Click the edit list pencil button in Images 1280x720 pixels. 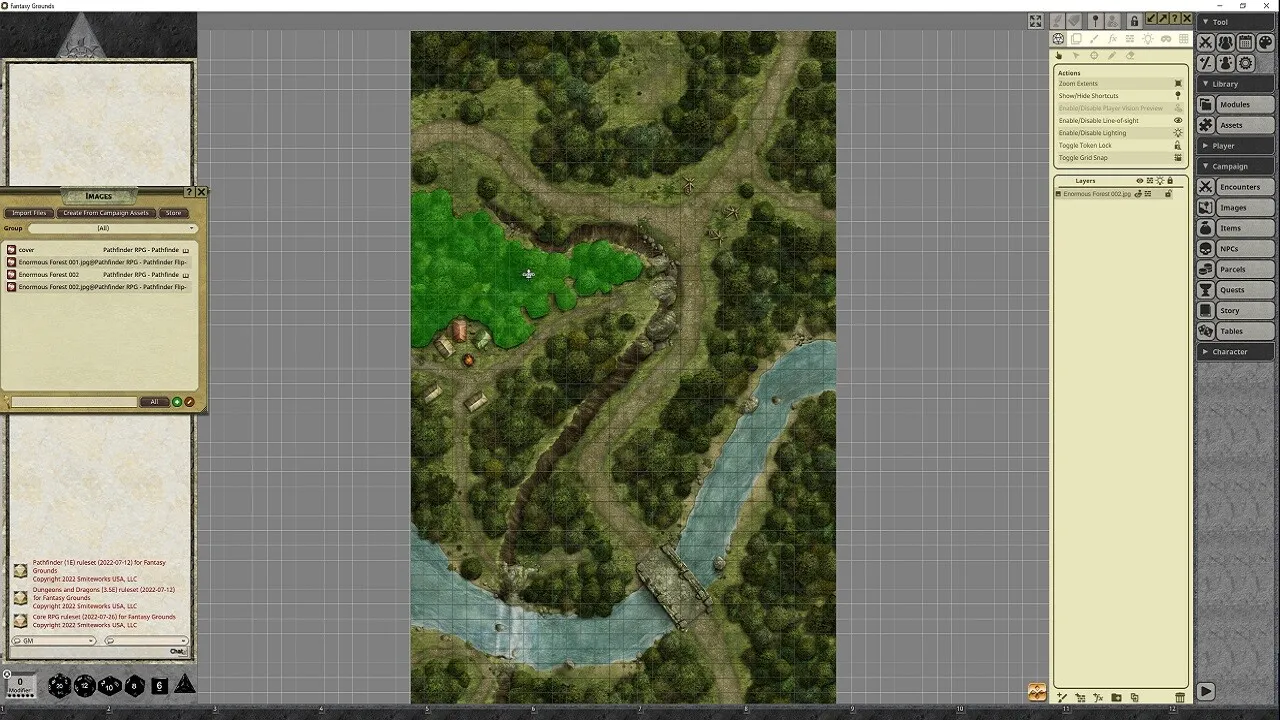[189, 402]
